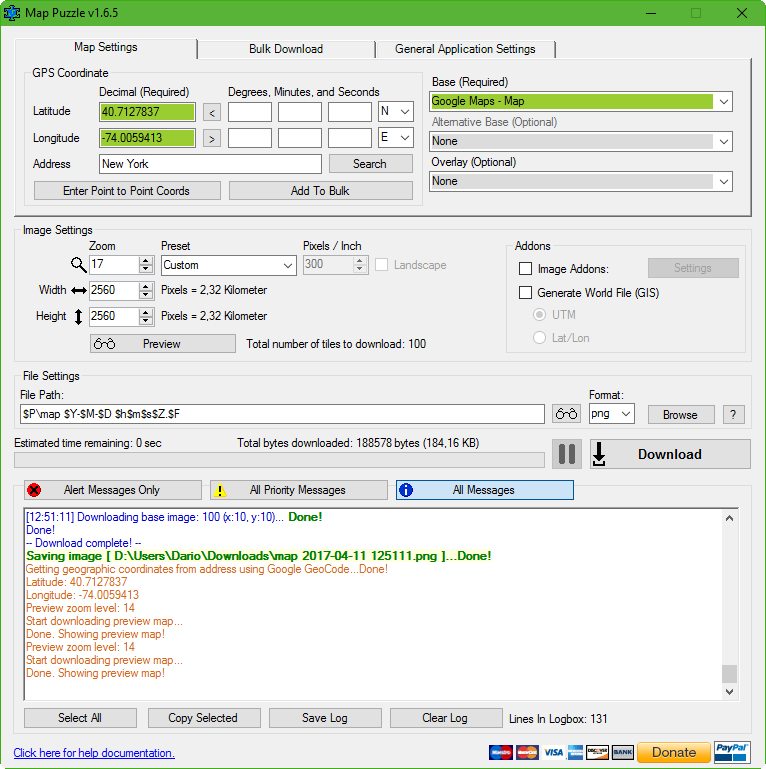Click the left arrow button beside Latitude

(211, 112)
